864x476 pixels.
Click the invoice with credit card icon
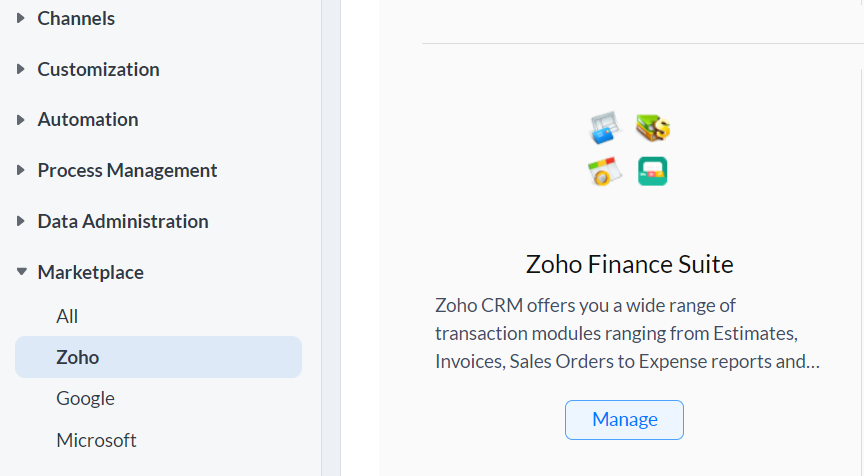(x=605, y=128)
